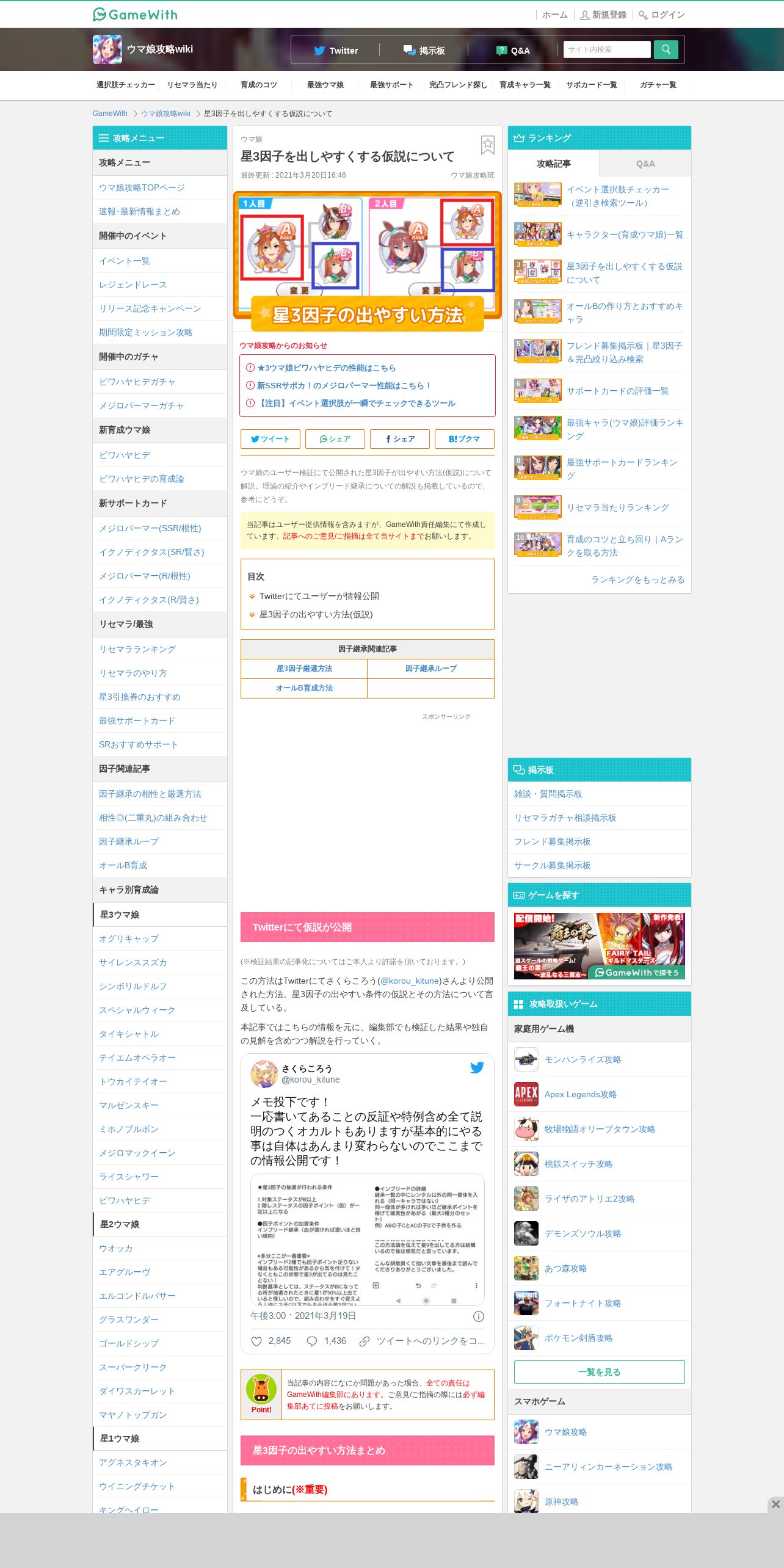The image size is (784, 1568).
Task: Jump to 星3因子の出やすい方法(仮説) in 目次
Action: [316, 614]
